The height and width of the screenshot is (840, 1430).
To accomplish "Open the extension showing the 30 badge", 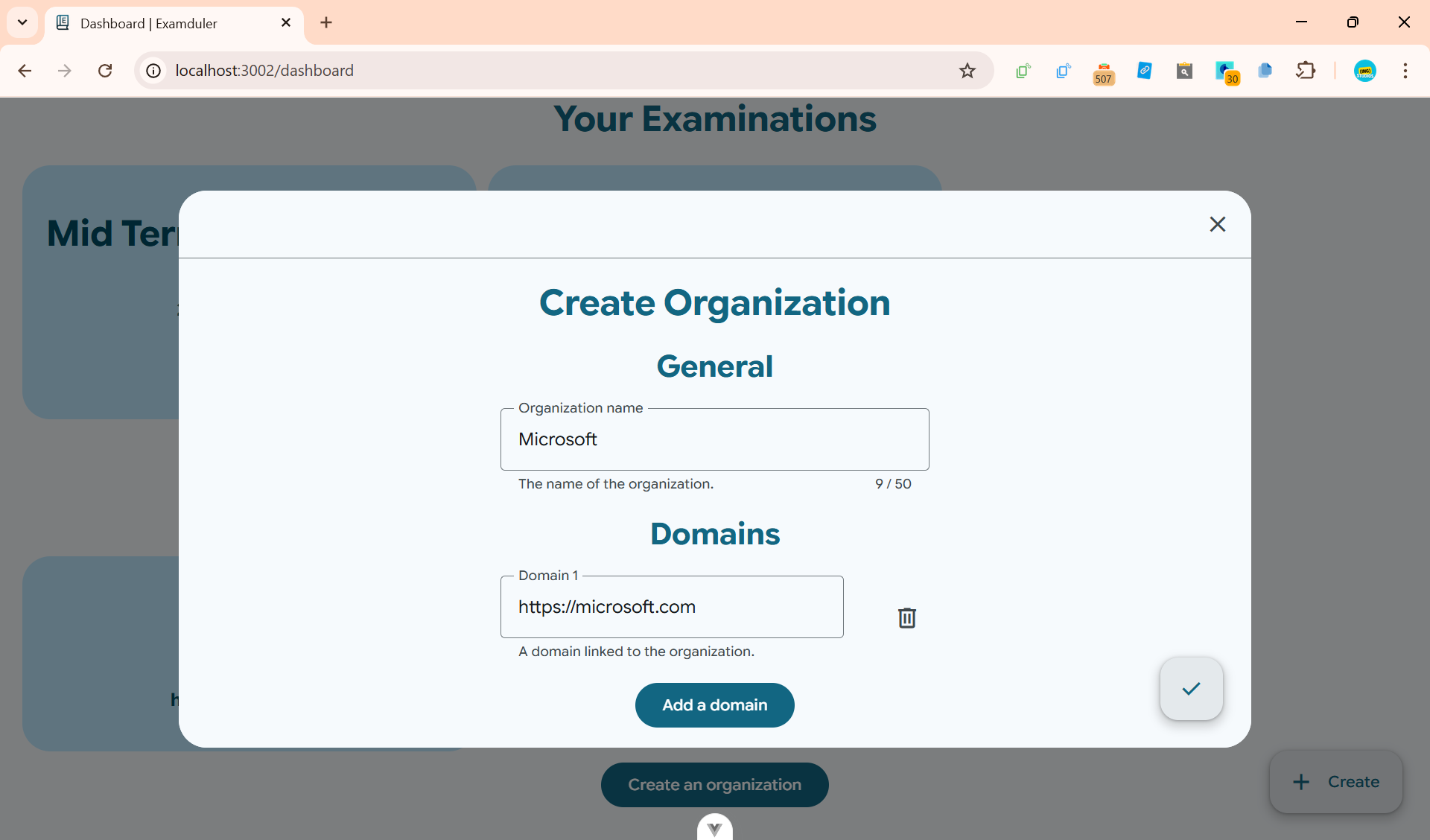I will 1226,71.
